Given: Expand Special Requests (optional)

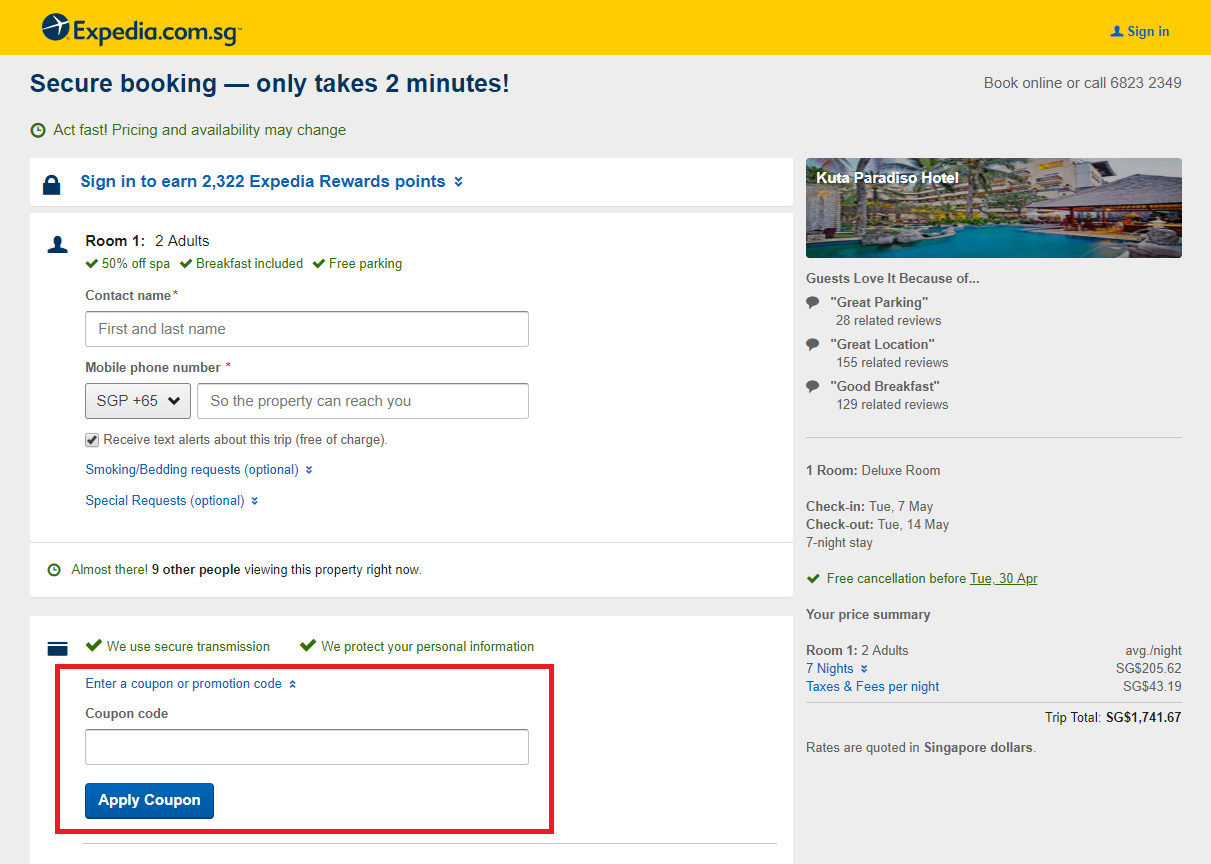Looking at the screenshot, I should (x=172, y=501).
